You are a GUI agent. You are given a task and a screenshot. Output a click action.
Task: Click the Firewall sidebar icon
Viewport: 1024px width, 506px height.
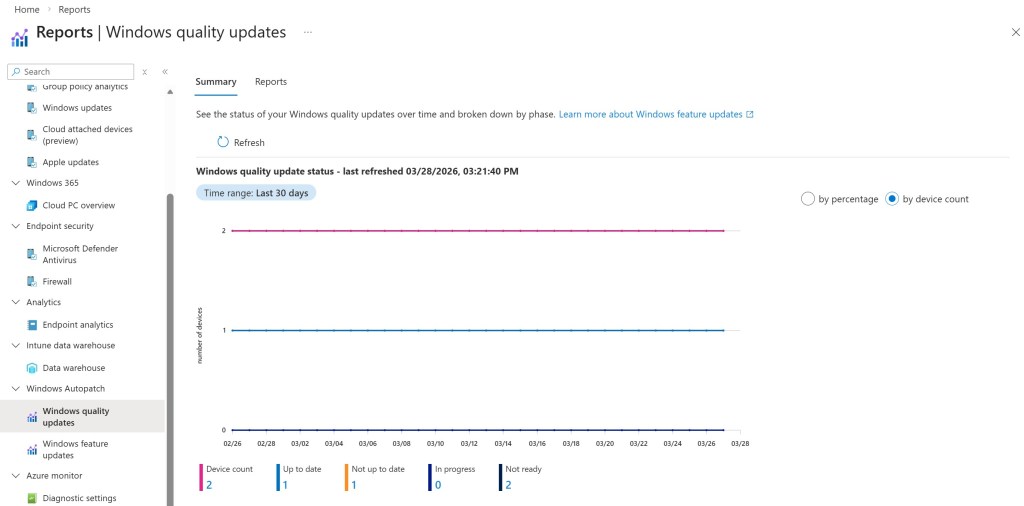pos(33,282)
